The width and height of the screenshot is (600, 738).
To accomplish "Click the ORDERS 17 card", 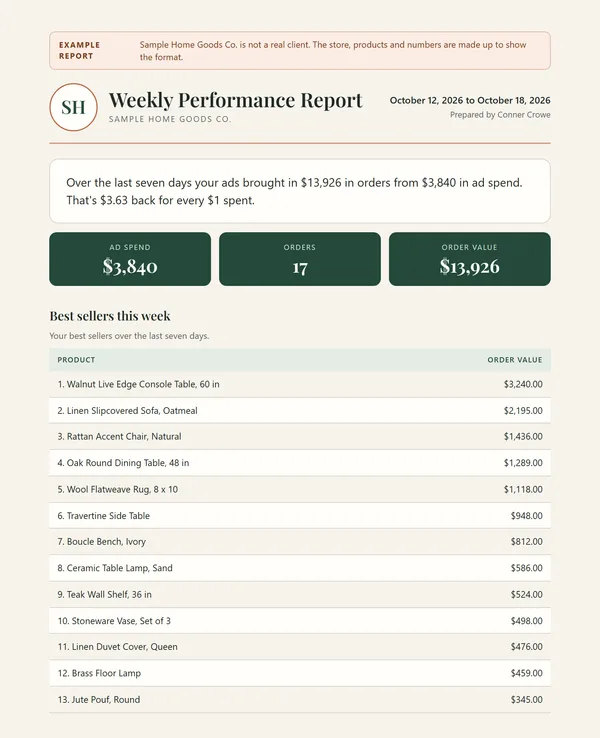I will (300, 259).
